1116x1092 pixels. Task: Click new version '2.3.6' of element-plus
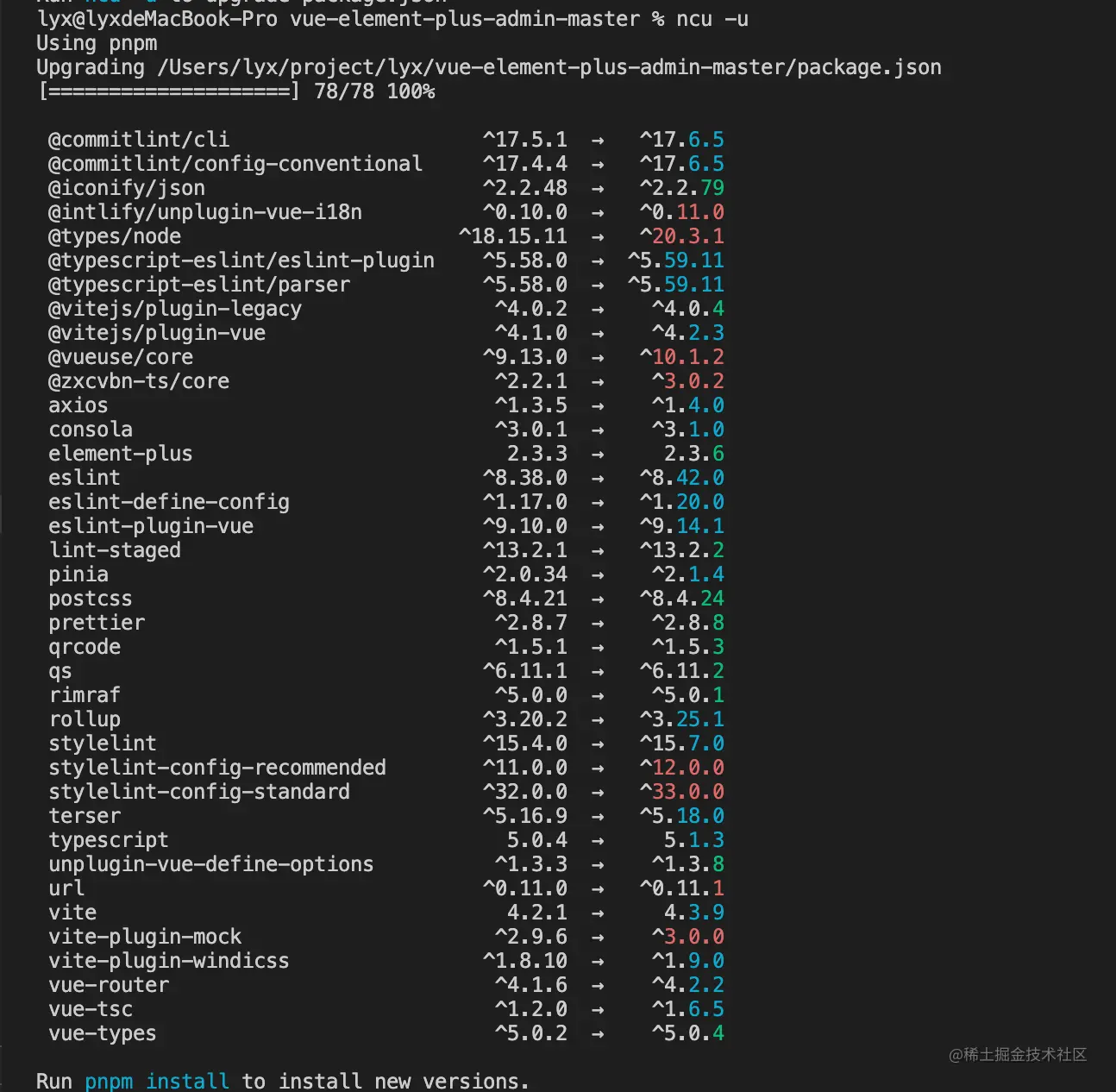(694, 454)
